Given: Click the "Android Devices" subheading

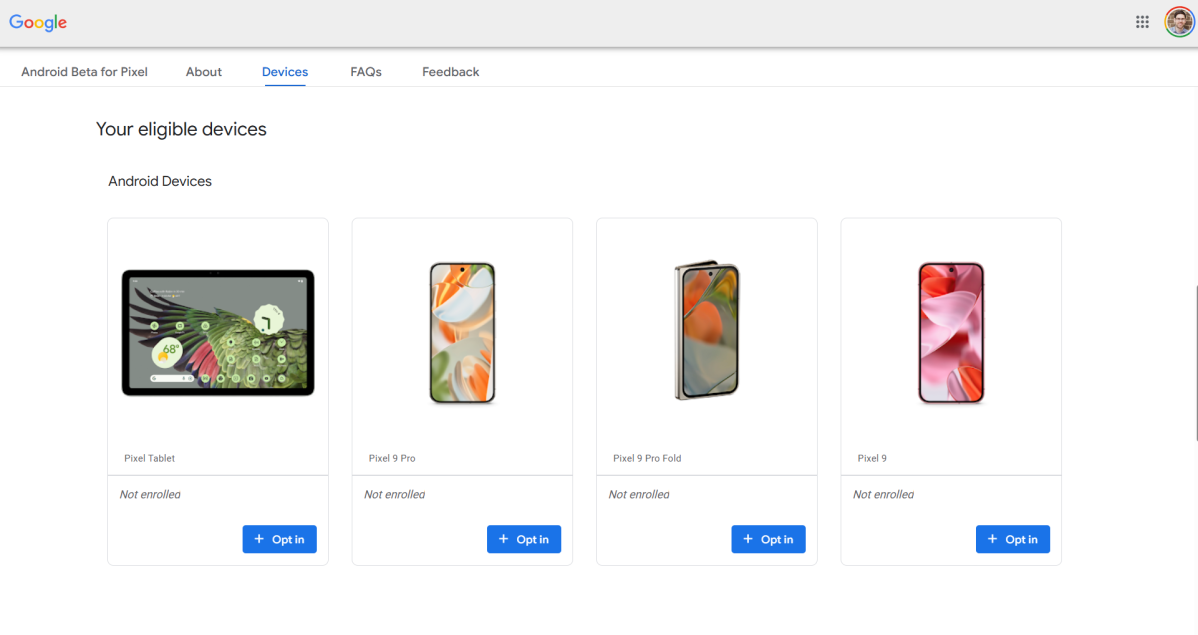Looking at the screenshot, I should (160, 181).
